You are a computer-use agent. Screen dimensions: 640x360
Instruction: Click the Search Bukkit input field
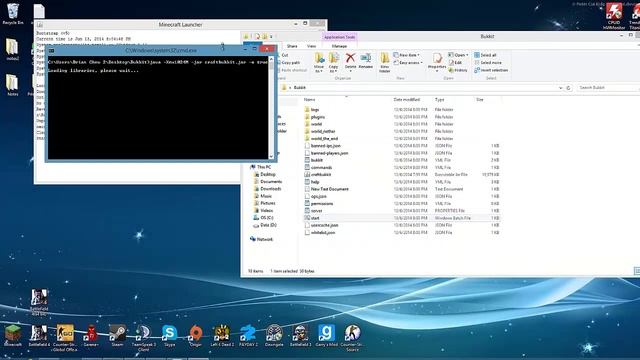(x=607, y=88)
